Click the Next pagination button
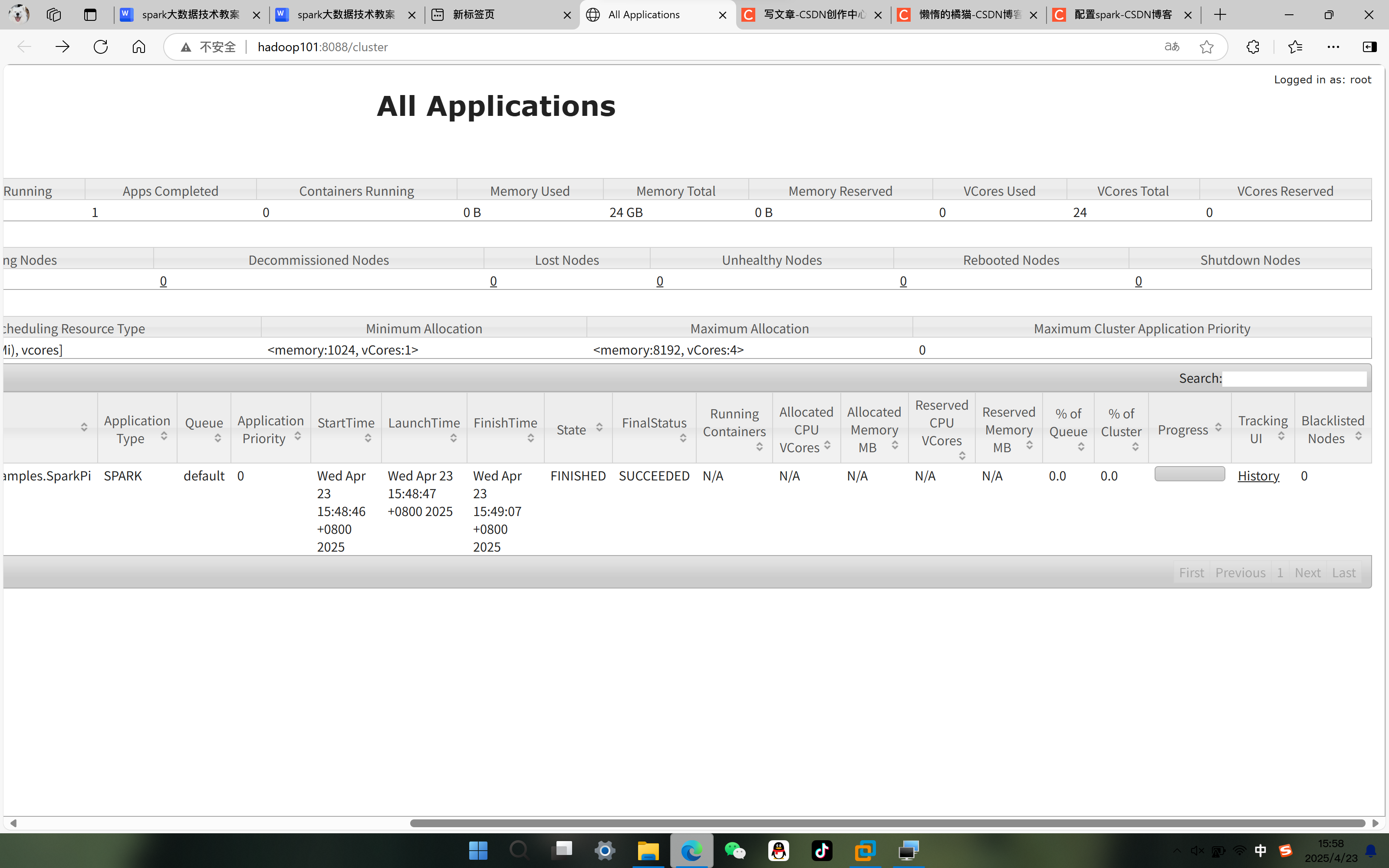 (x=1307, y=572)
